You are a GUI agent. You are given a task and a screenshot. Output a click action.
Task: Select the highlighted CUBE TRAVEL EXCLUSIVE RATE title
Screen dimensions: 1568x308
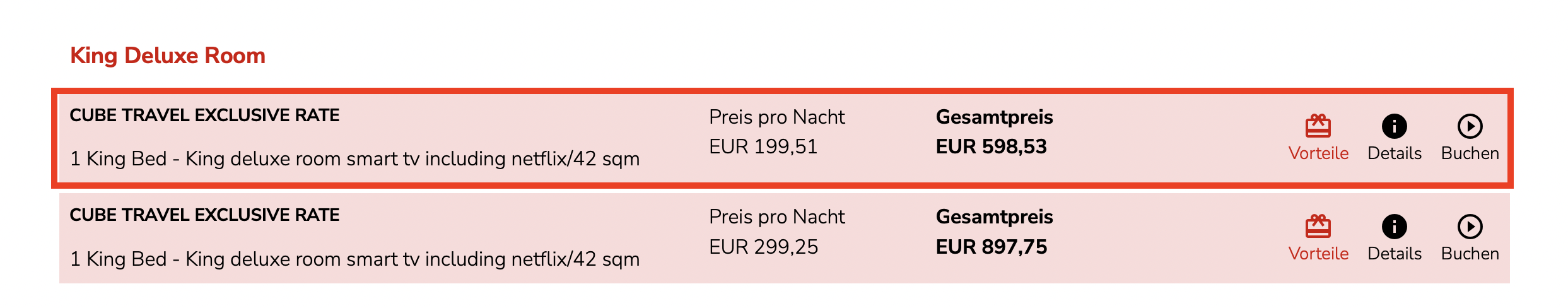coord(204,115)
